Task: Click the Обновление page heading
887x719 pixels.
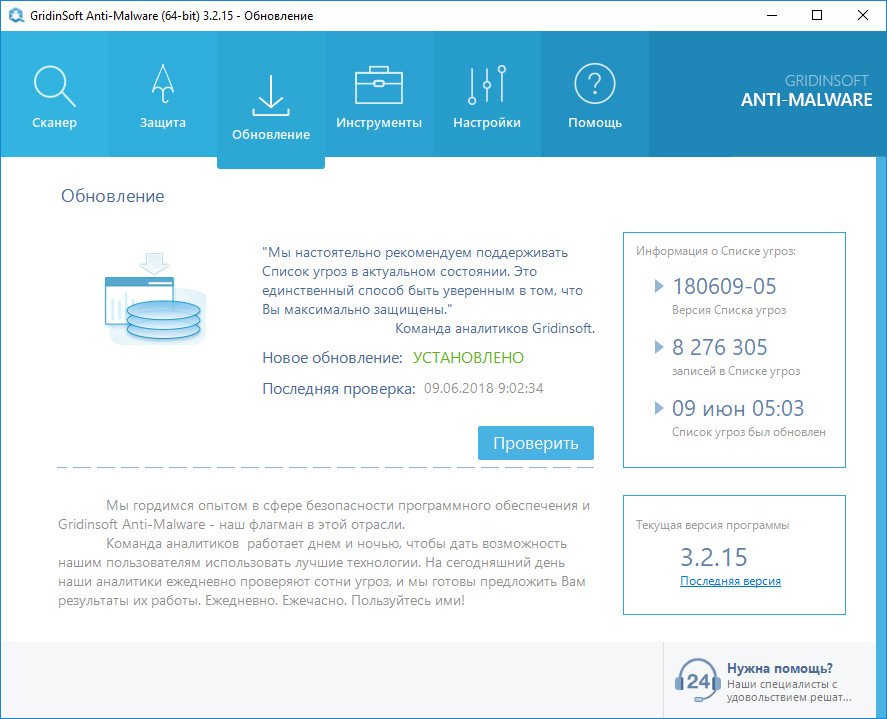Action: pos(113,196)
